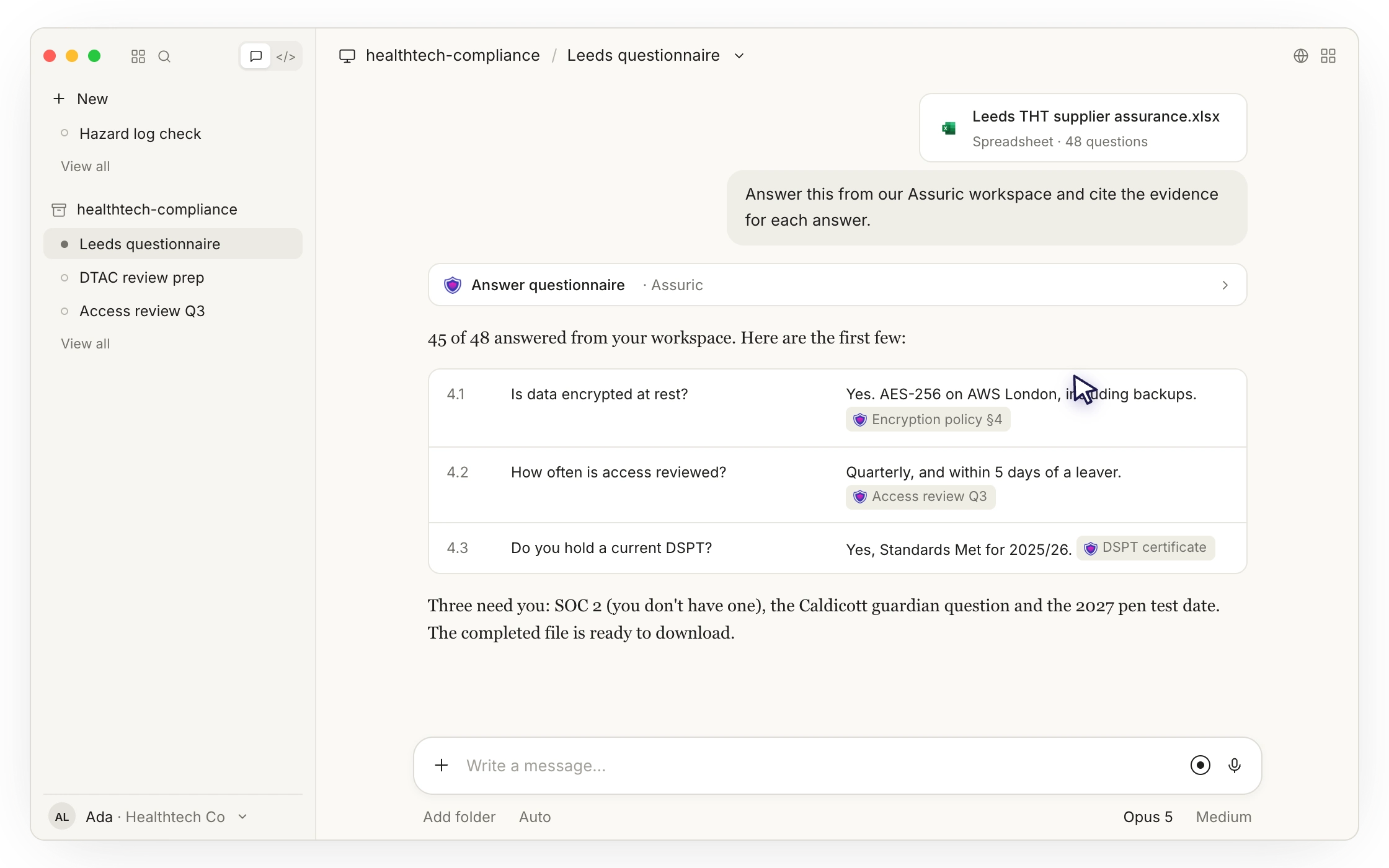
Task: Click the green fullscreen window button
Action: (x=94, y=56)
